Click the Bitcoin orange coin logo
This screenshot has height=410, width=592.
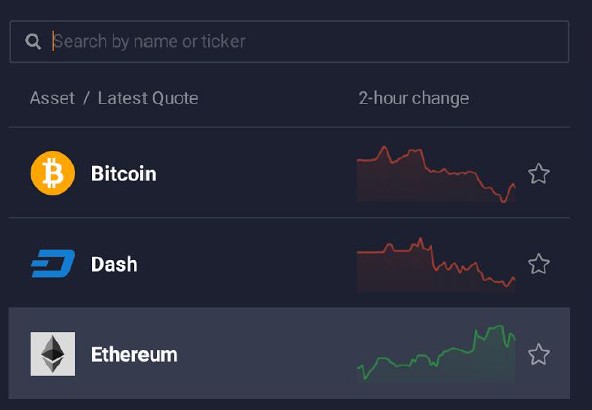pos(53,173)
